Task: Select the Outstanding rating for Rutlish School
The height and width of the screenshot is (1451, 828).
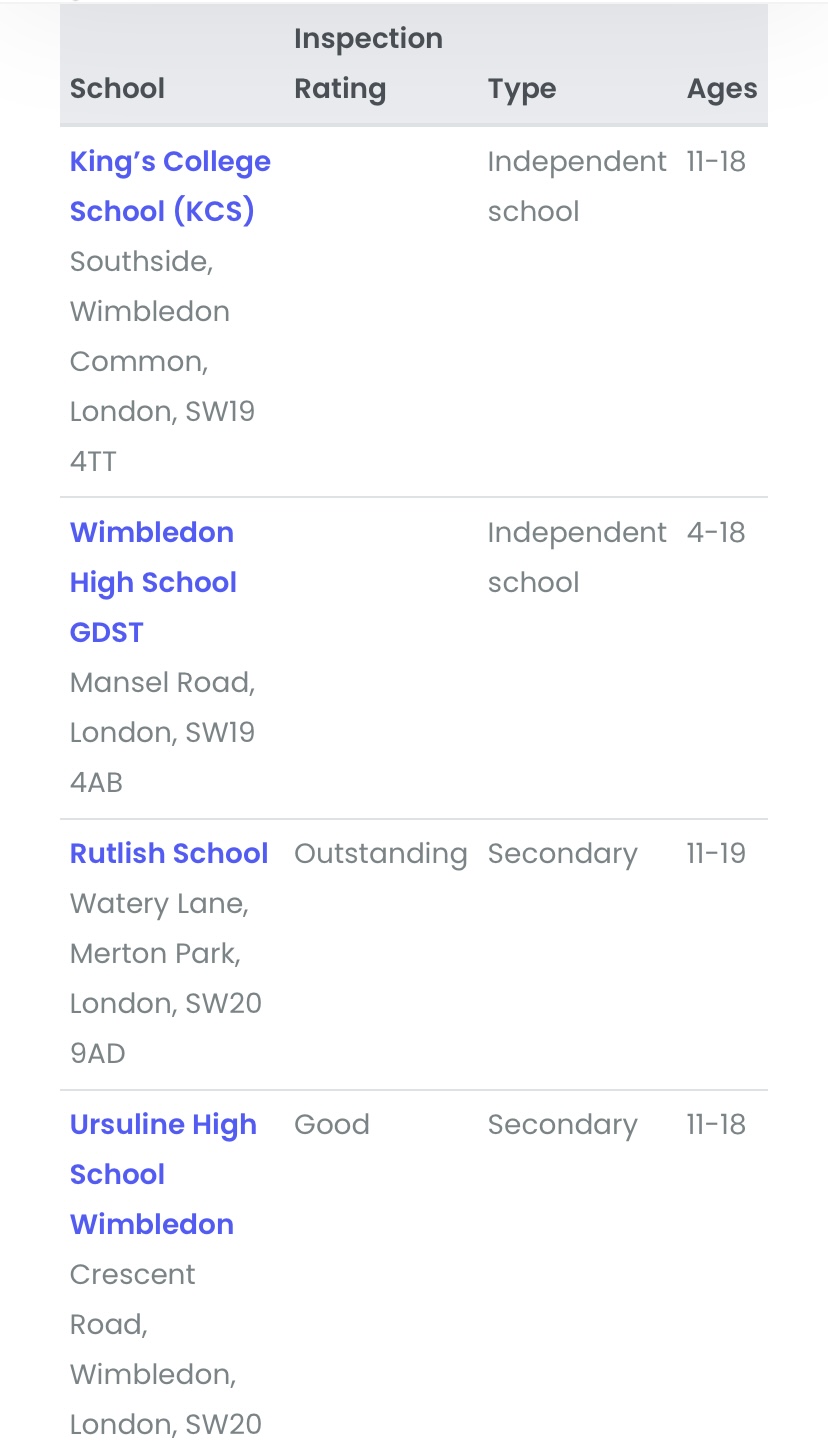Action: coord(380,853)
